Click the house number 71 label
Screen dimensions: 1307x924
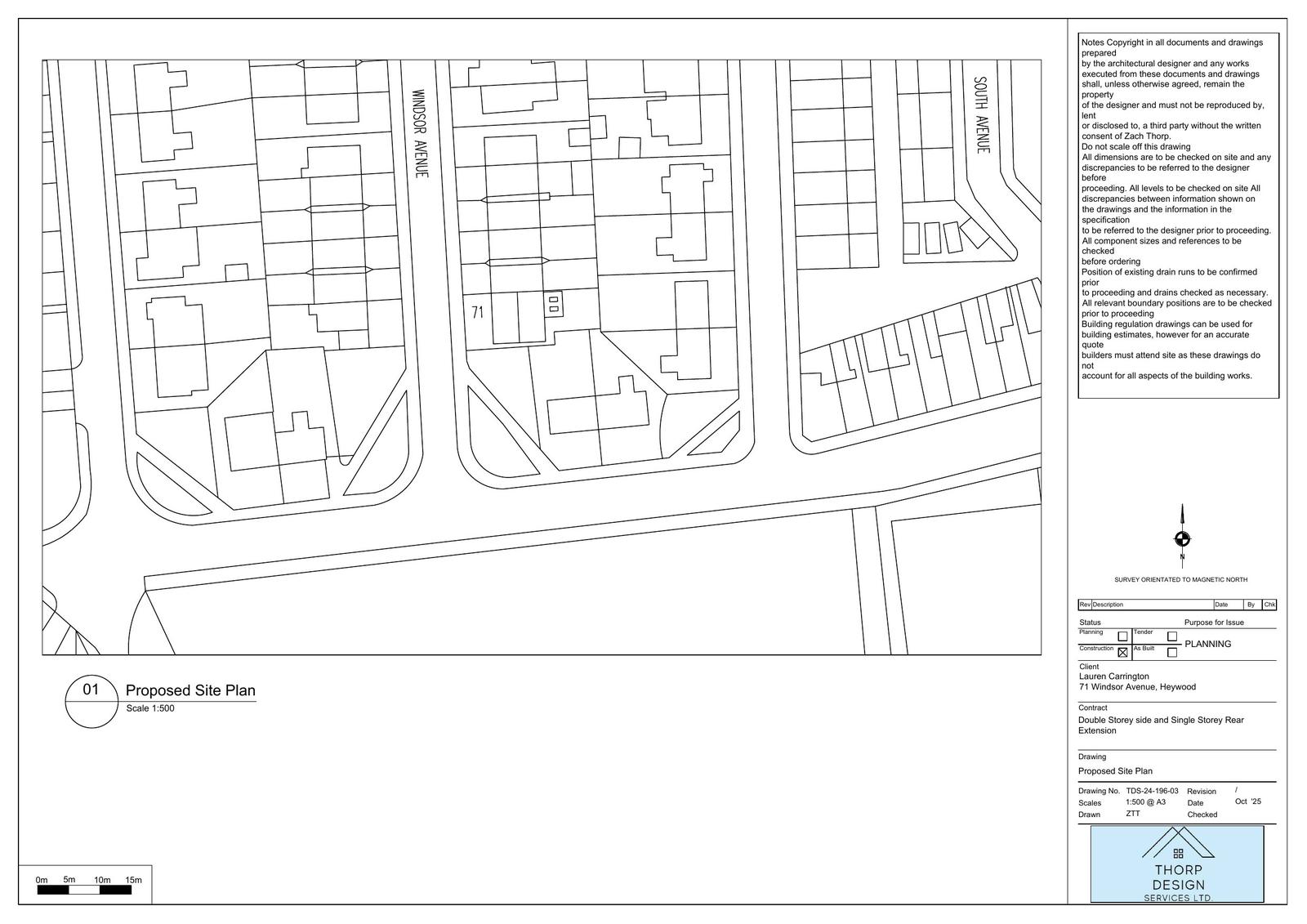478,312
